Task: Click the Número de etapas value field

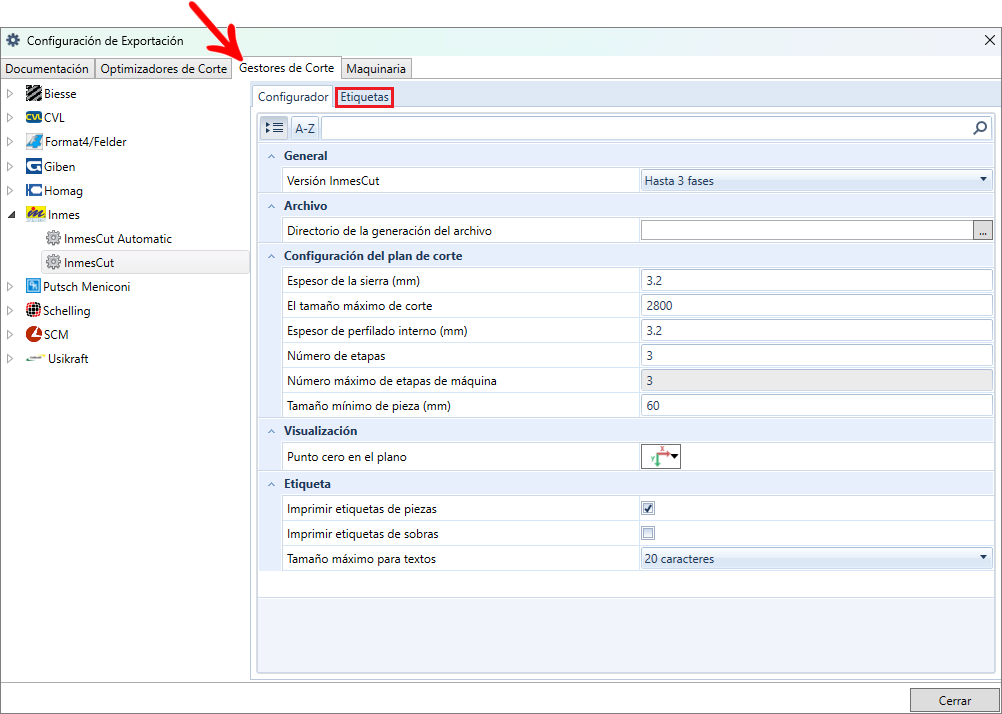Action: (x=816, y=355)
